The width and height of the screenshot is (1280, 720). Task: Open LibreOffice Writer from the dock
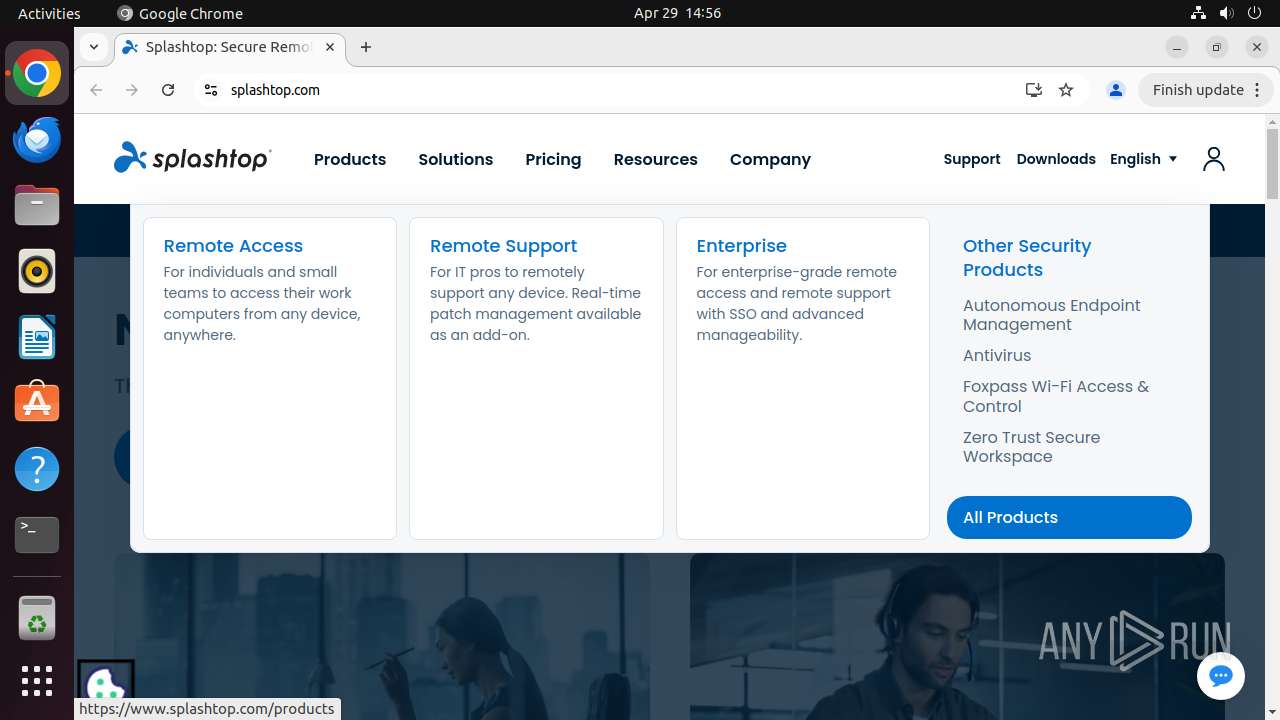tap(37, 338)
